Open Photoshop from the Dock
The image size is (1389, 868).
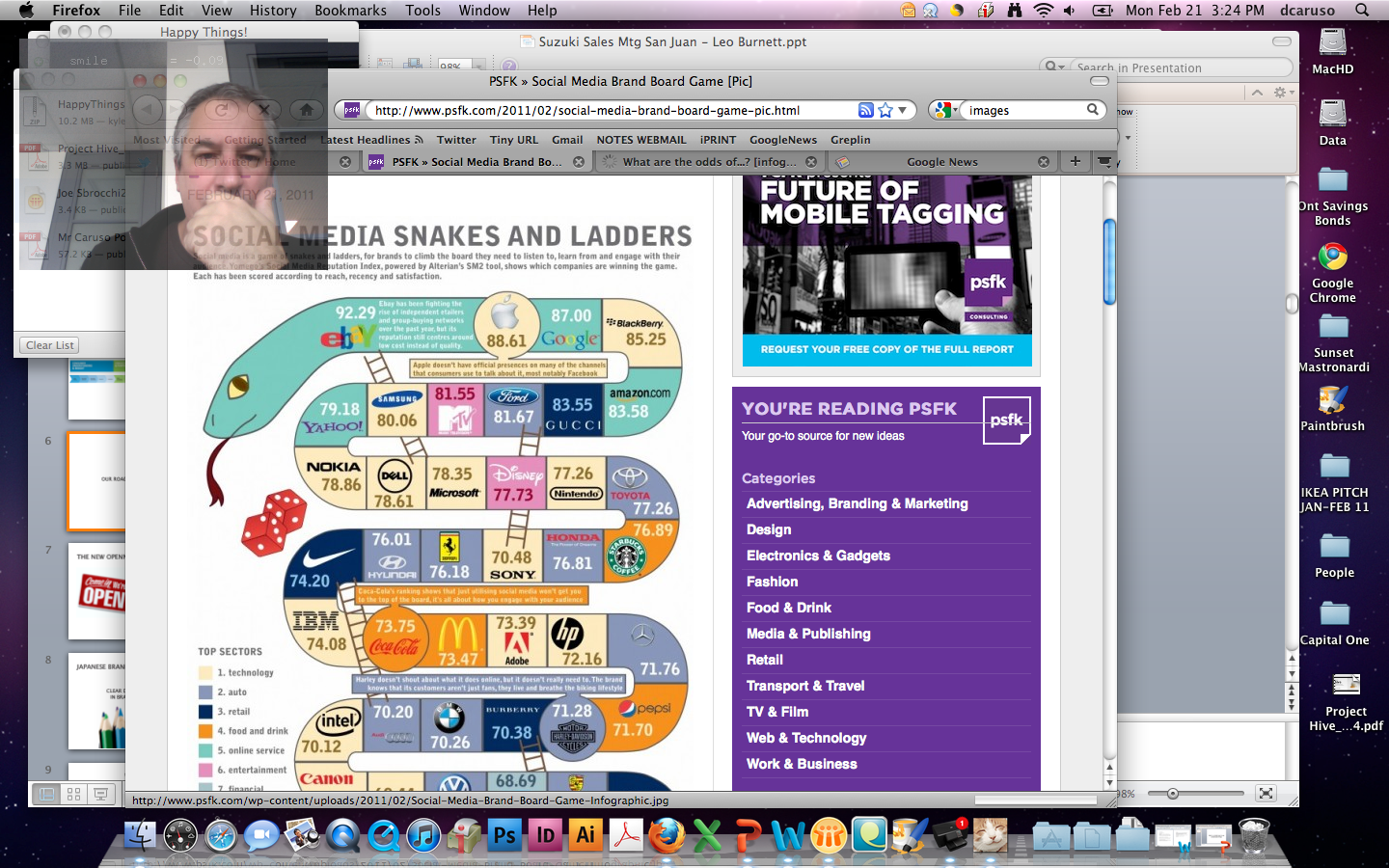click(504, 835)
